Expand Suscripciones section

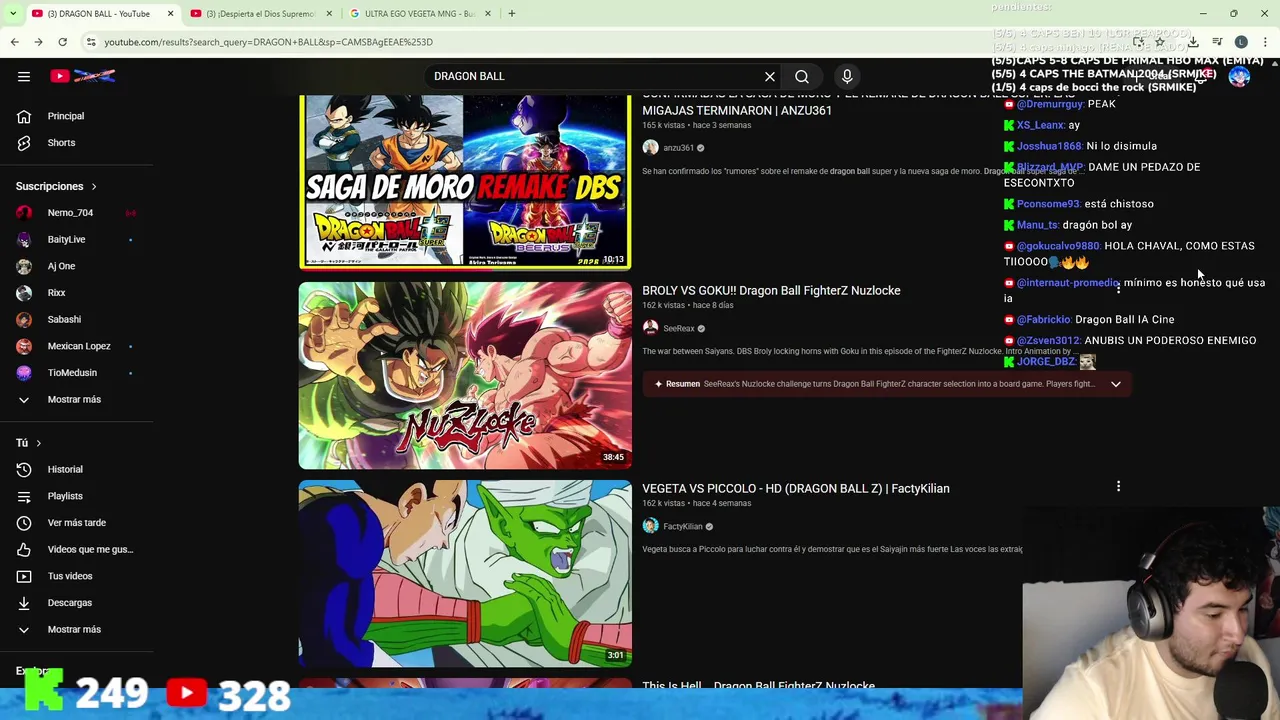[x=56, y=186]
